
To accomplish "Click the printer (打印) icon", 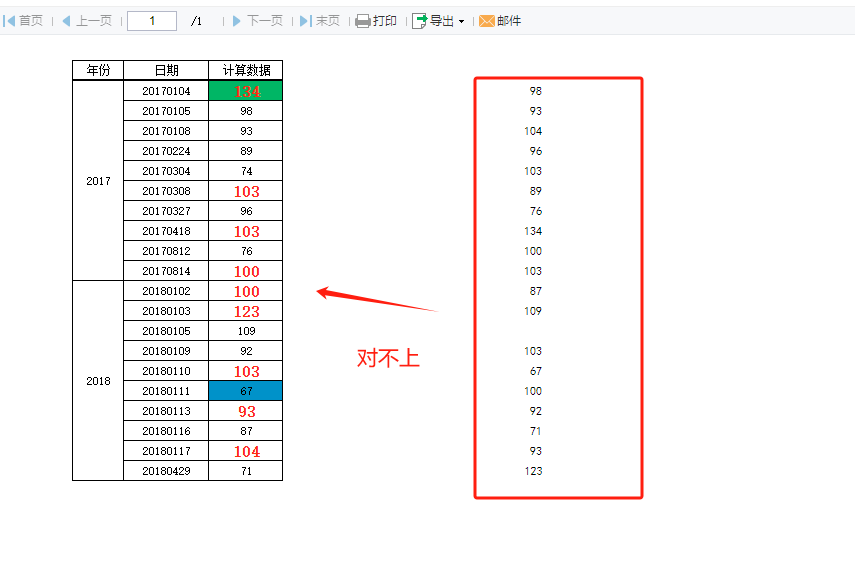I will [x=363, y=21].
